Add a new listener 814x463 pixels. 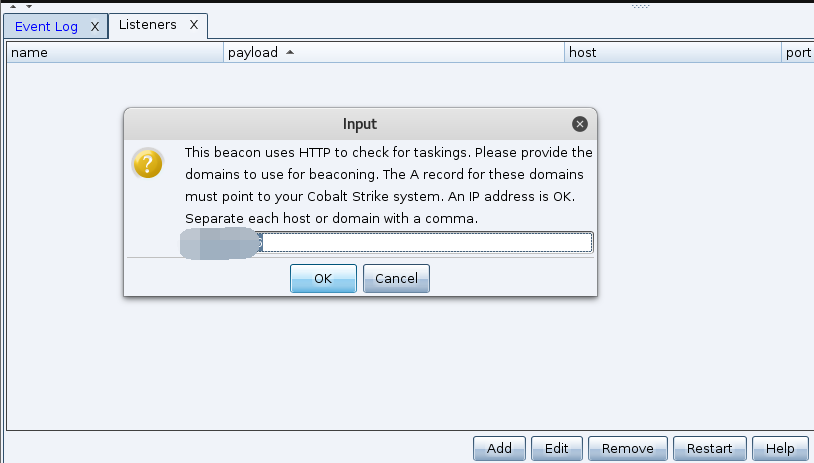click(499, 448)
